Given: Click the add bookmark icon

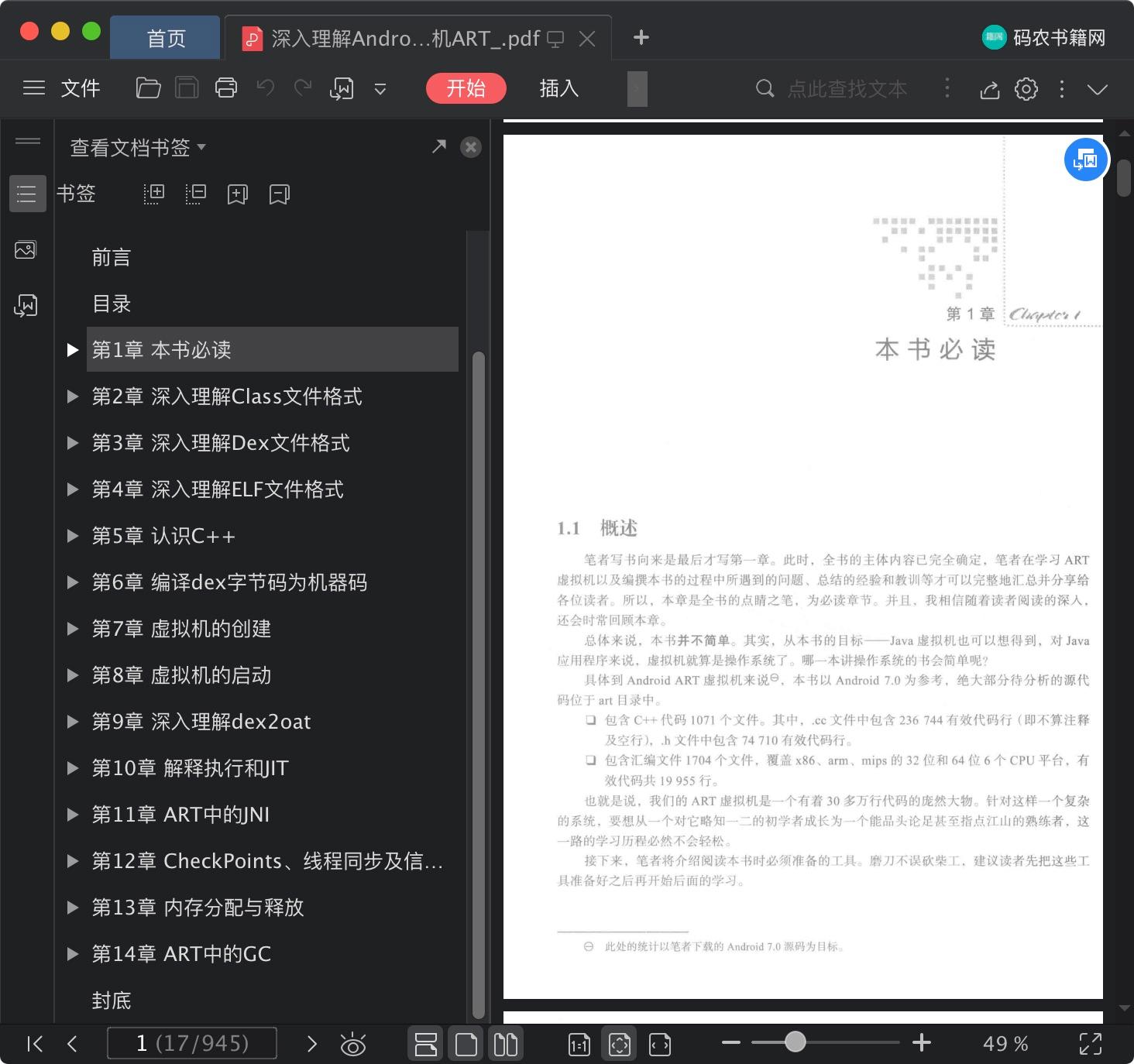Looking at the screenshot, I should [x=237, y=194].
